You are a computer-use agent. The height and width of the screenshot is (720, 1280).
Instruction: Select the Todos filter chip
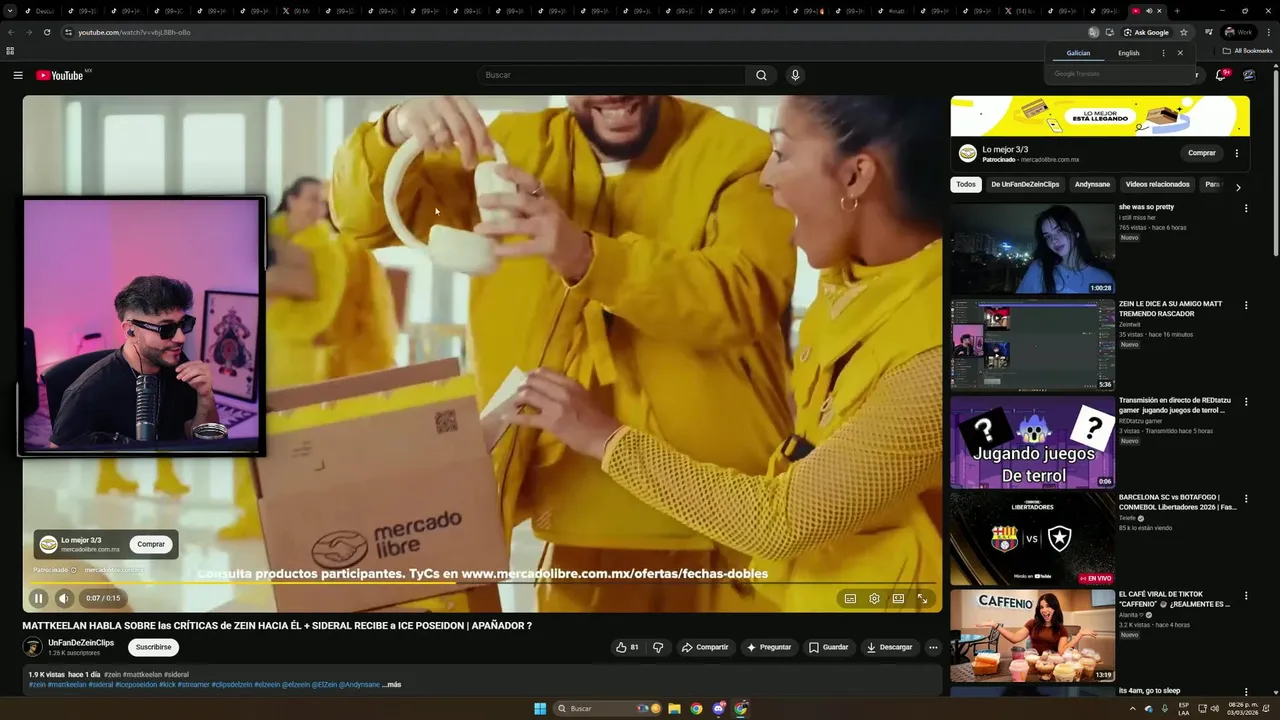(x=965, y=184)
